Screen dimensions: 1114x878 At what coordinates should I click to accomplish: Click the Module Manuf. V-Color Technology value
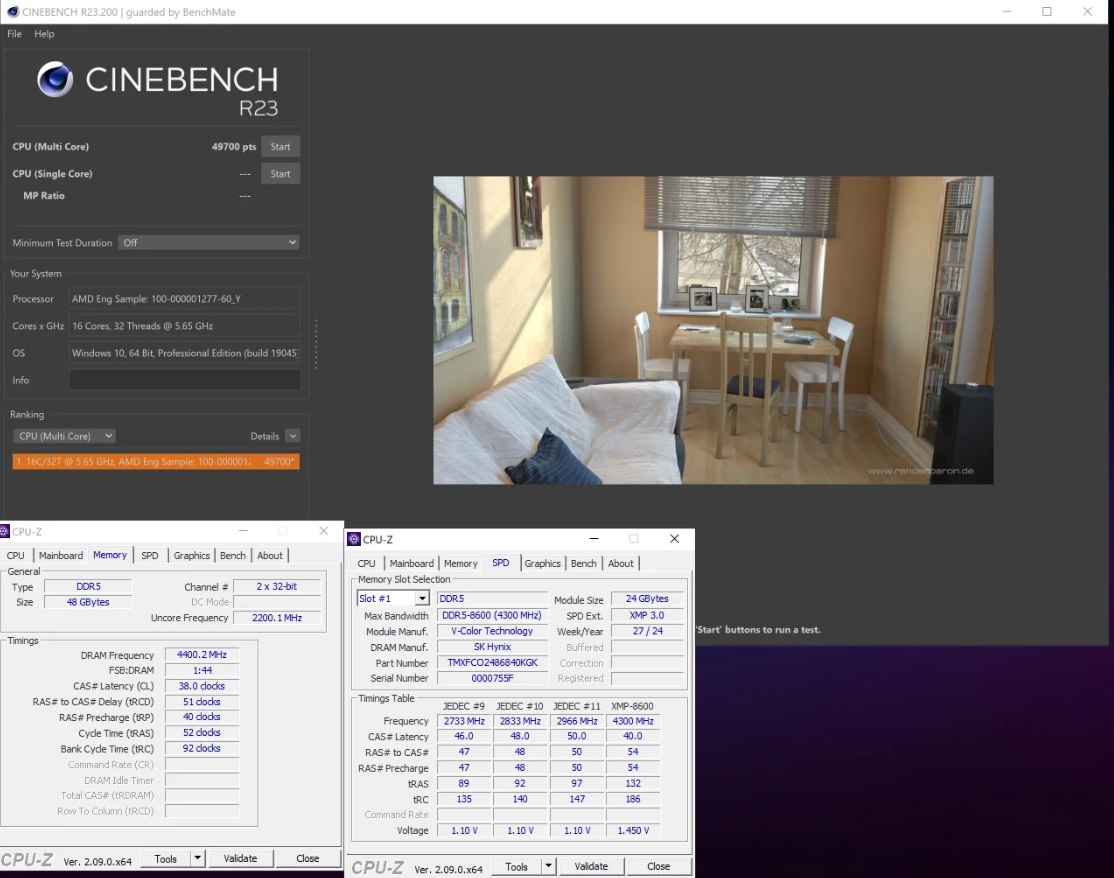[492, 632]
